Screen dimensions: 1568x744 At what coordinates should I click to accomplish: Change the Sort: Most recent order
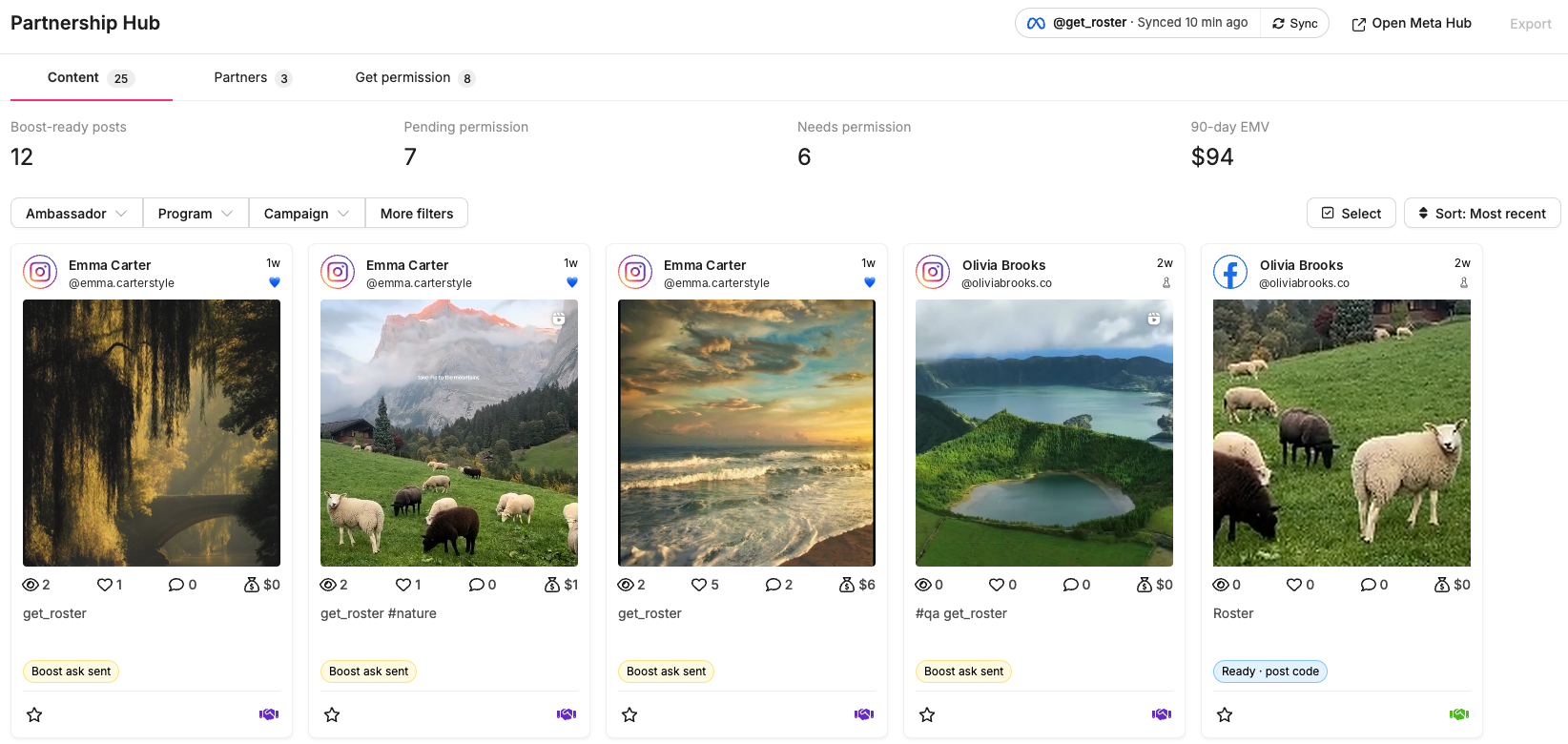tap(1482, 214)
